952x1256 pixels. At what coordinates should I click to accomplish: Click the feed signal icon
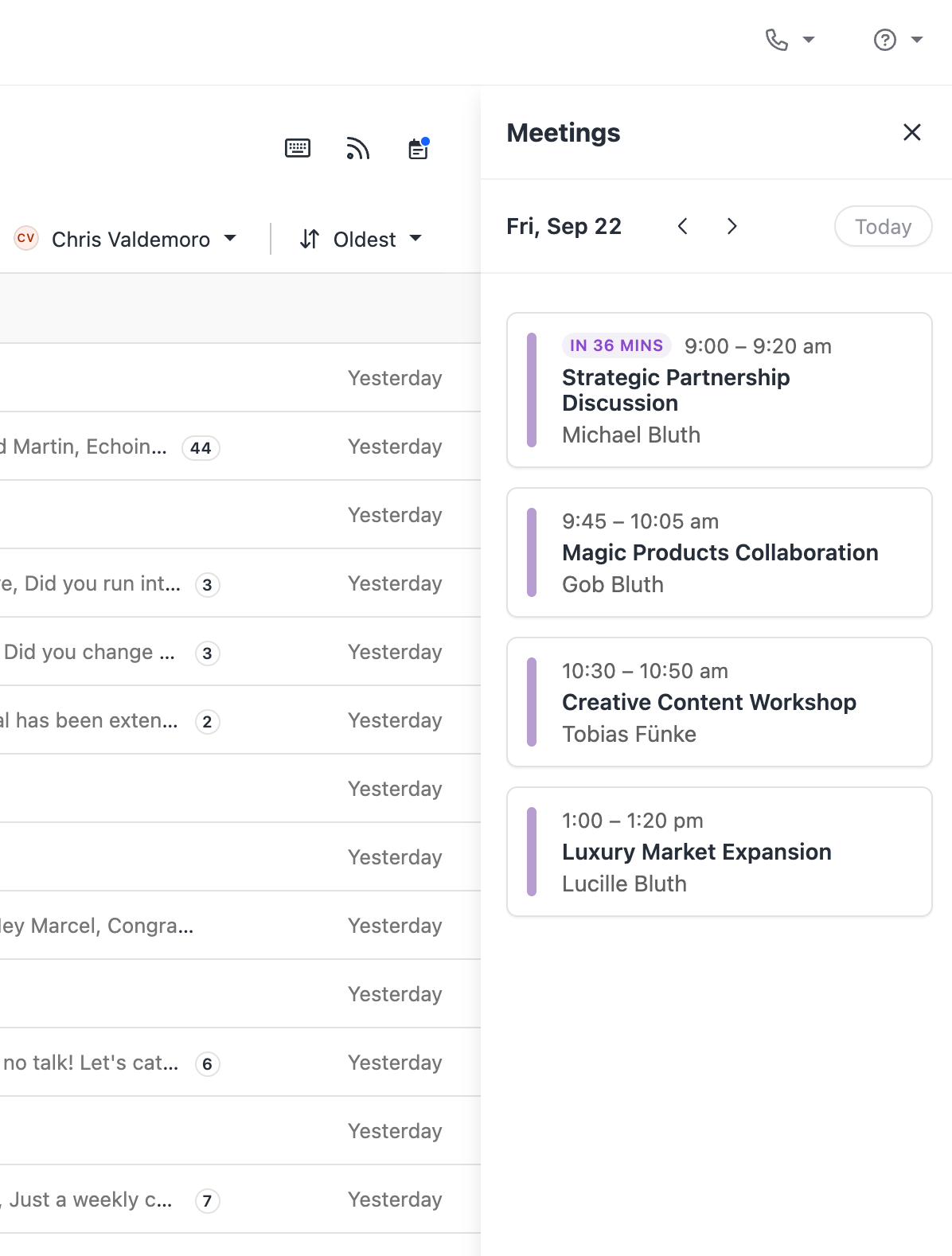tap(358, 148)
